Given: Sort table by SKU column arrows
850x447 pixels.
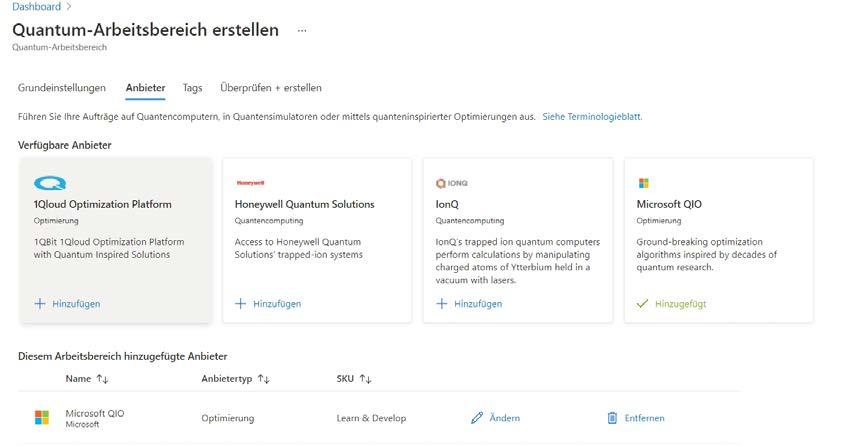Looking at the screenshot, I should 366,379.
